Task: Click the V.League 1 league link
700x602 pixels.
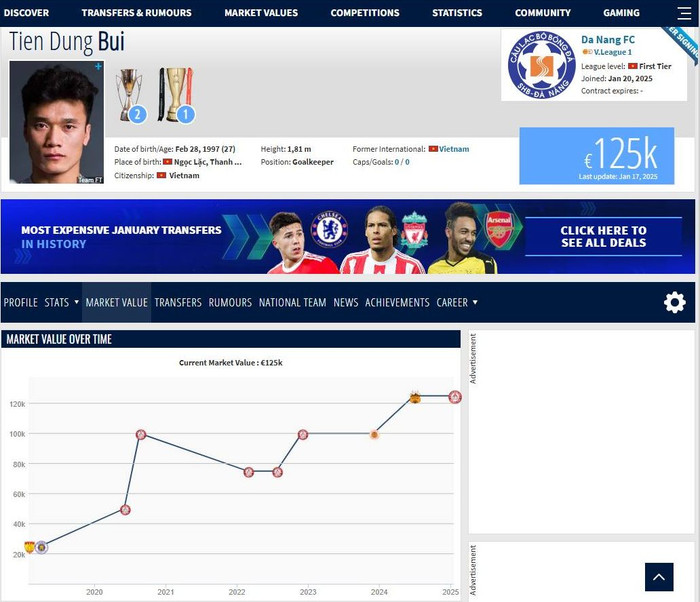Action: coord(612,52)
